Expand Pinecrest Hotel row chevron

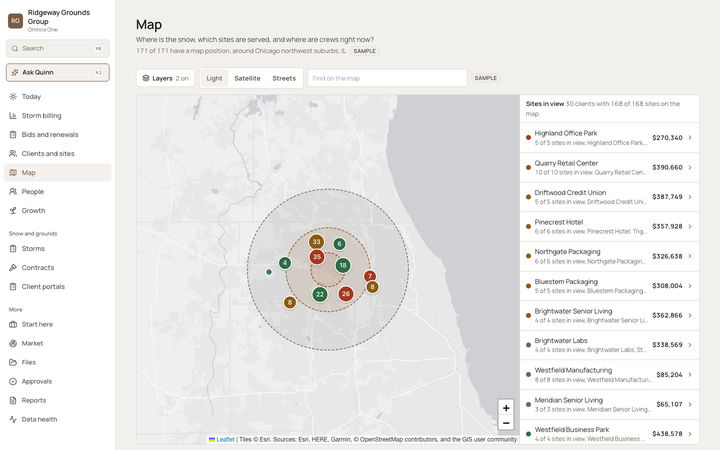tap(690, 226)
